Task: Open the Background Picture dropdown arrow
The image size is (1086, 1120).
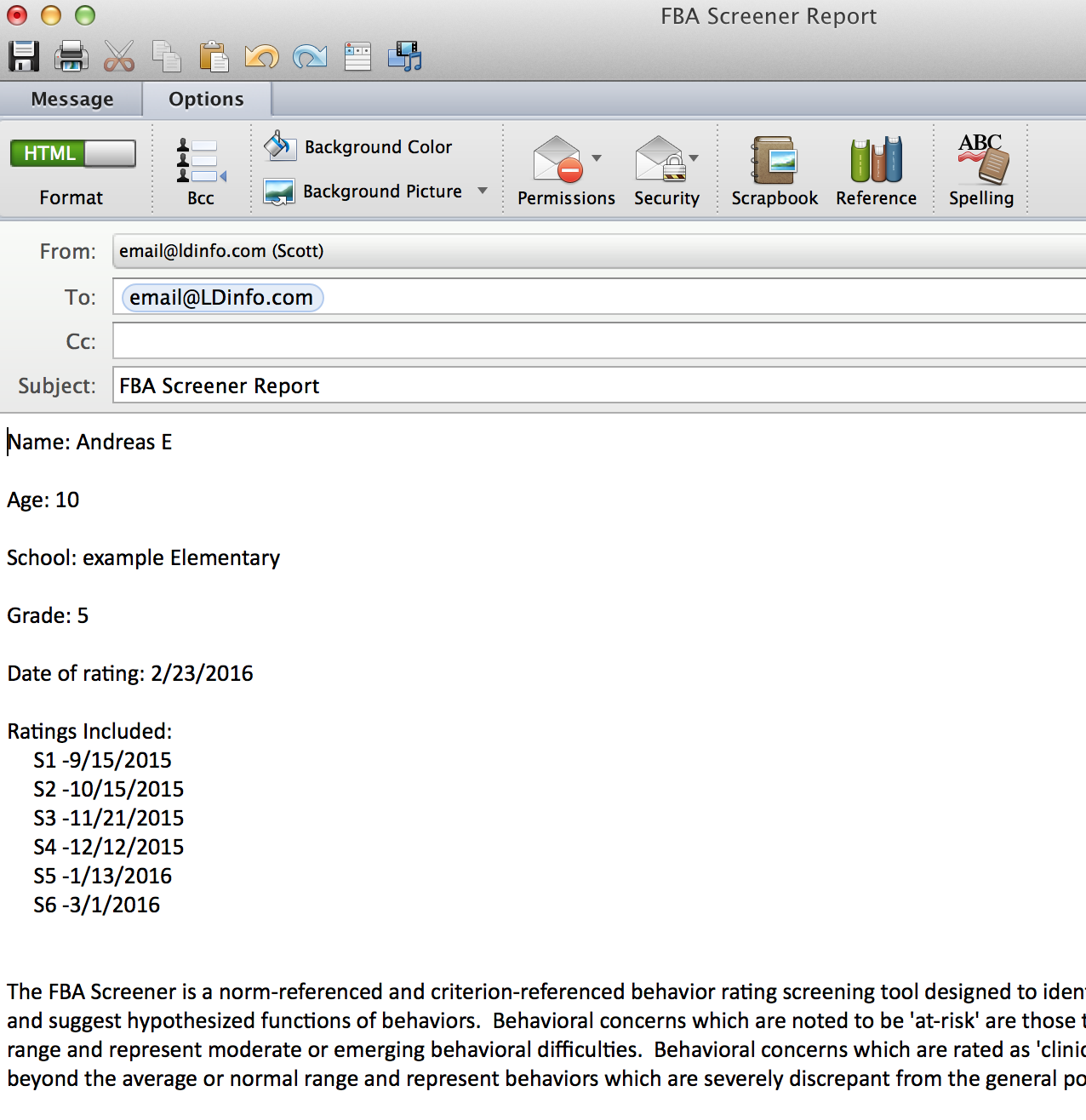Action: (x=483, y=191)
